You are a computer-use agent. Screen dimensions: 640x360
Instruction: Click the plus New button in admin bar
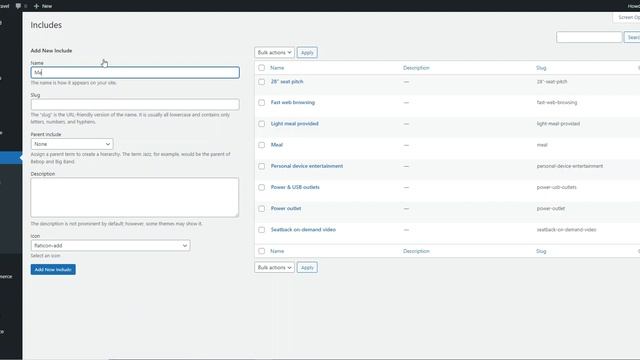tap(43, 6)
